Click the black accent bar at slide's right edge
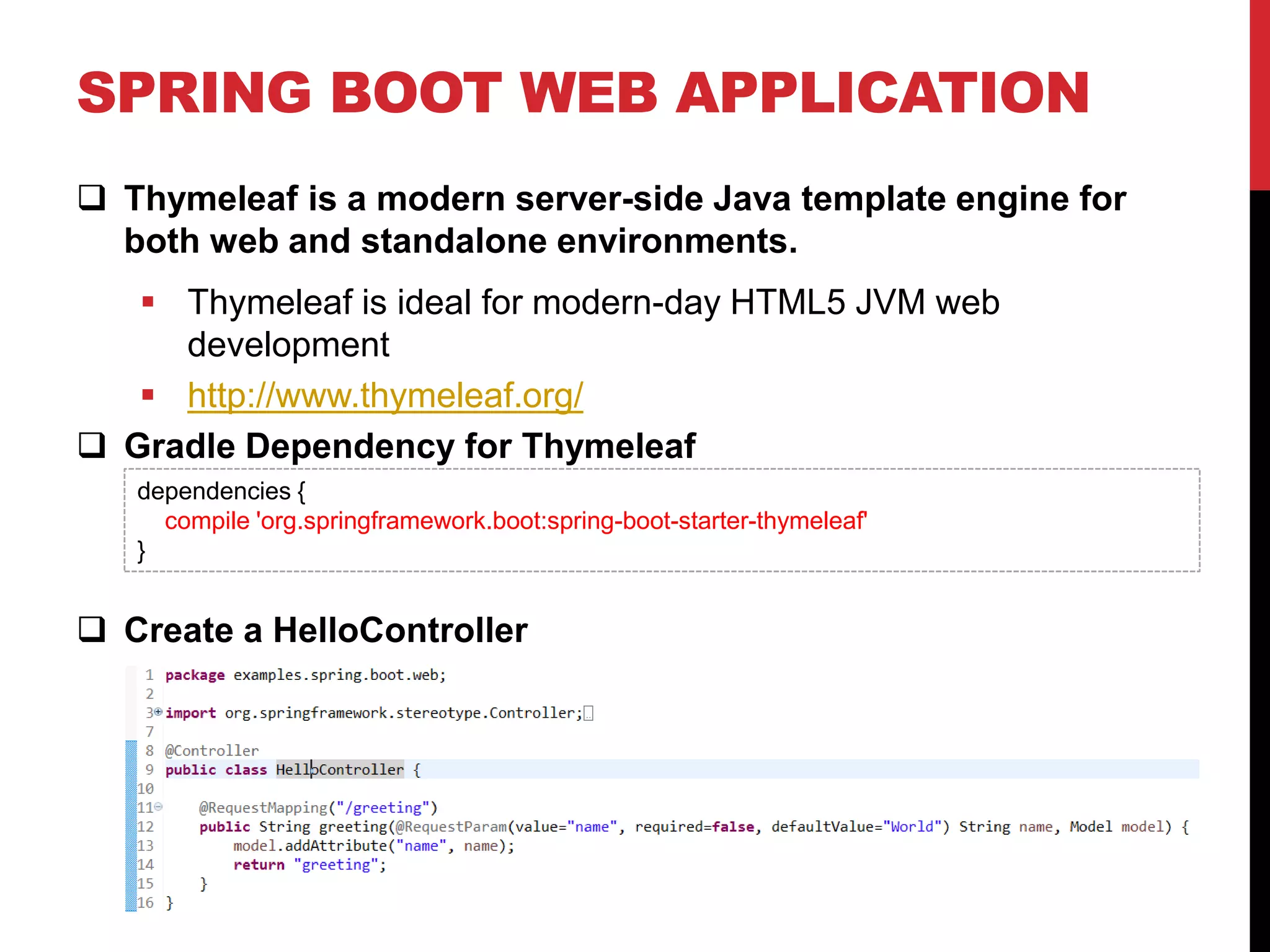This screenshot has width=1270, height=952. (1259, 558)
